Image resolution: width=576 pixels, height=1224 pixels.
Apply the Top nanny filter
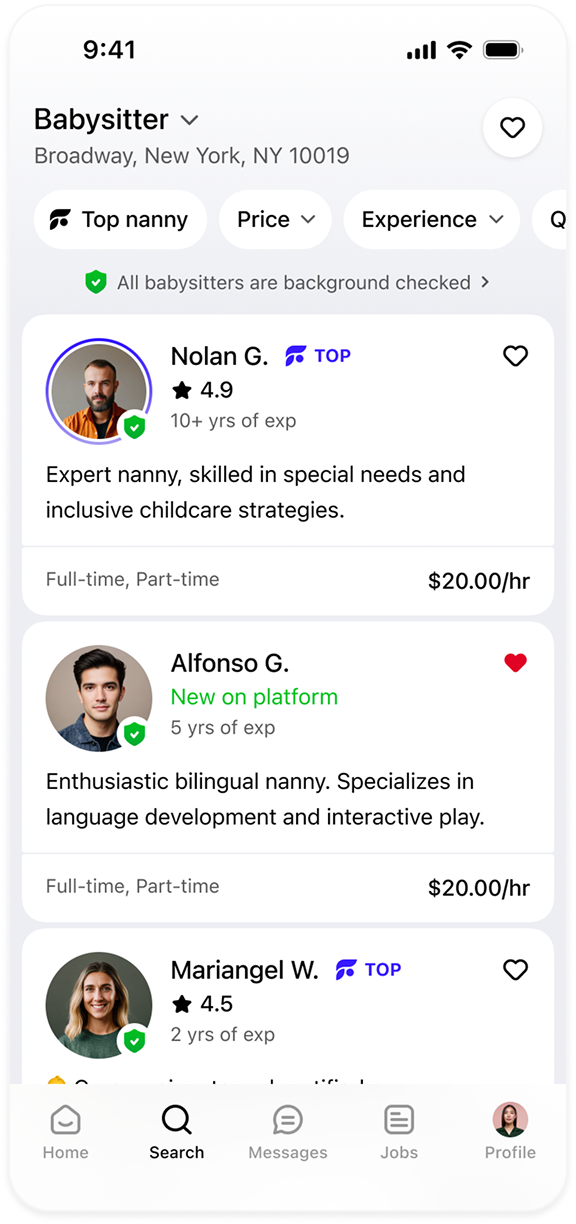[120, 219]
